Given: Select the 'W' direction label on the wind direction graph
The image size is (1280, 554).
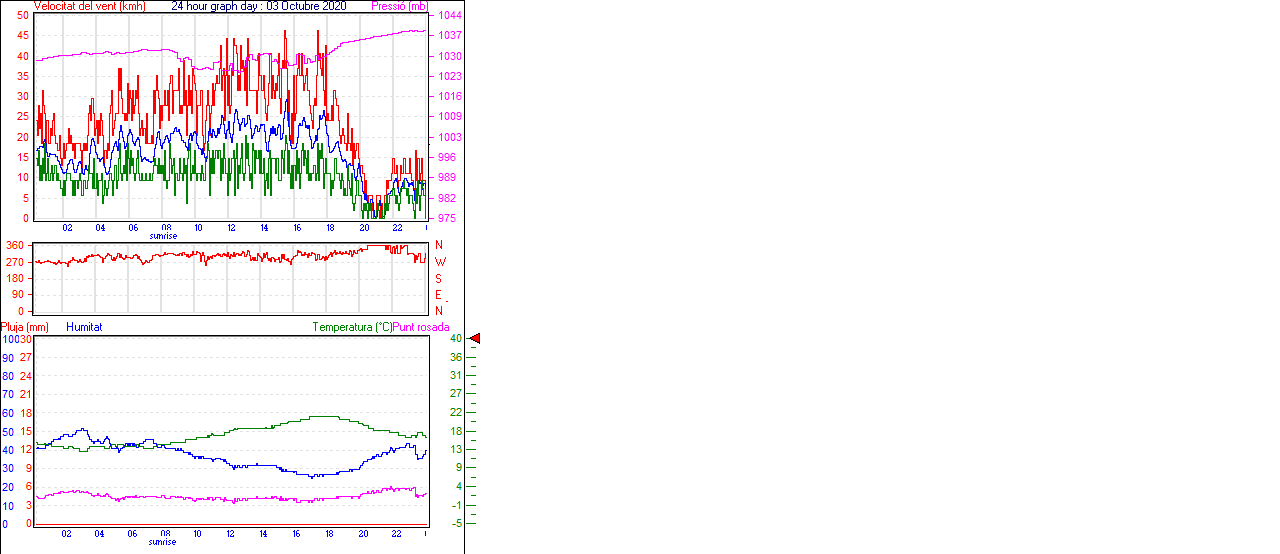Looking at the screenshot, I should click(440, 262).
